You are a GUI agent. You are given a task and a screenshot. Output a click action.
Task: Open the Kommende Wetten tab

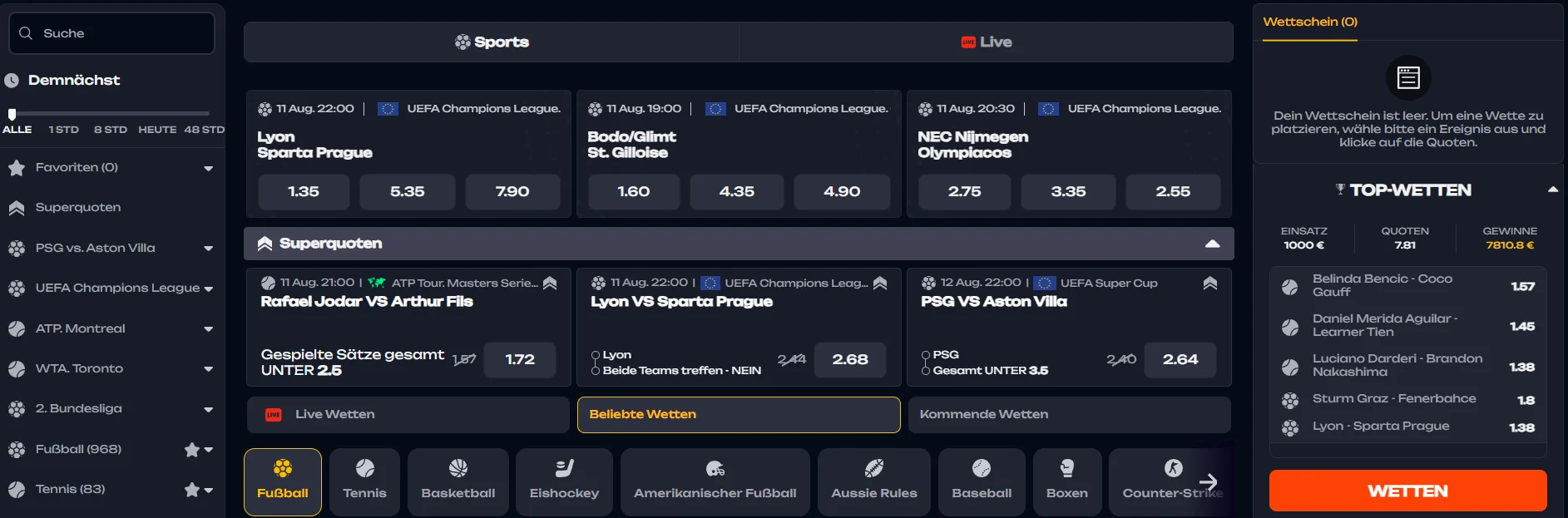tap(1069, 415)
